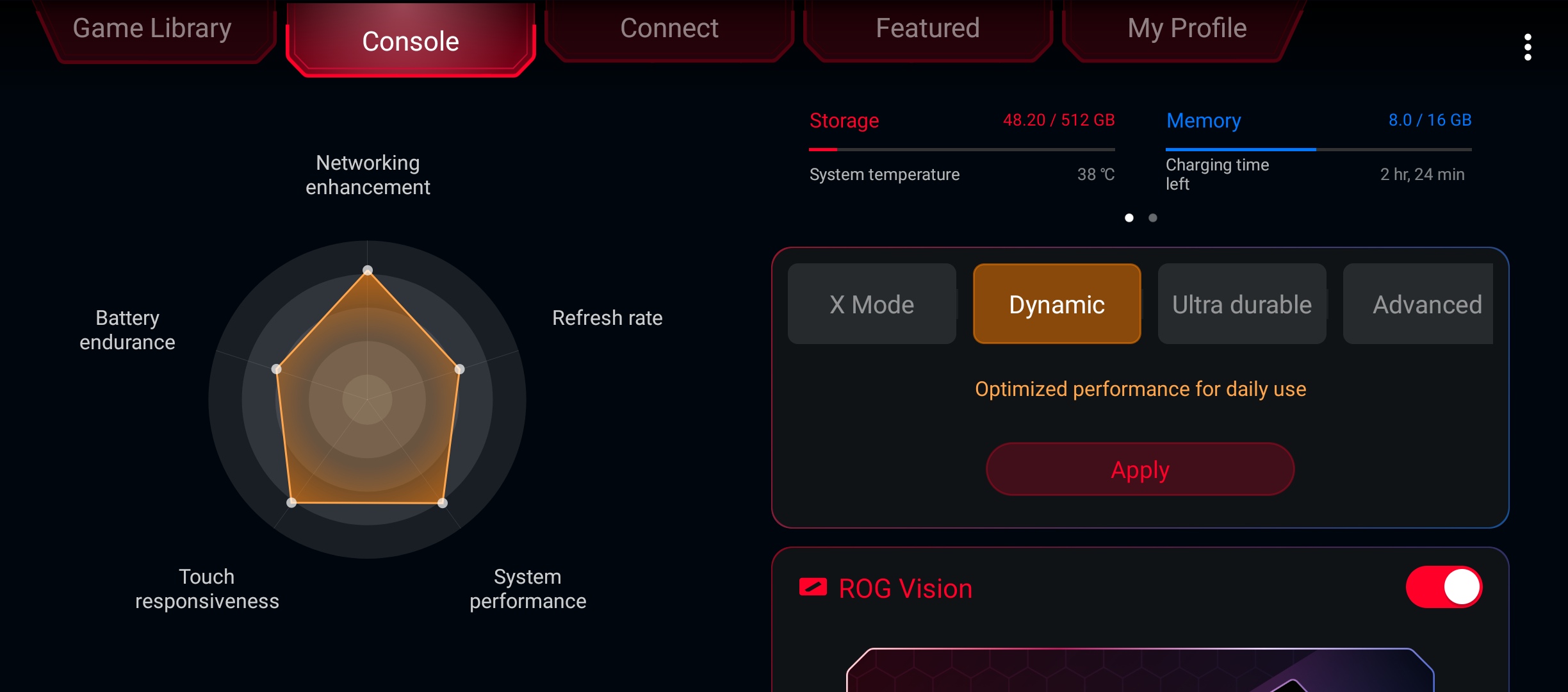1568x692 pixels.
Task: Tap the ROG Vision preview thumbnail
Action: [1140, 670]
